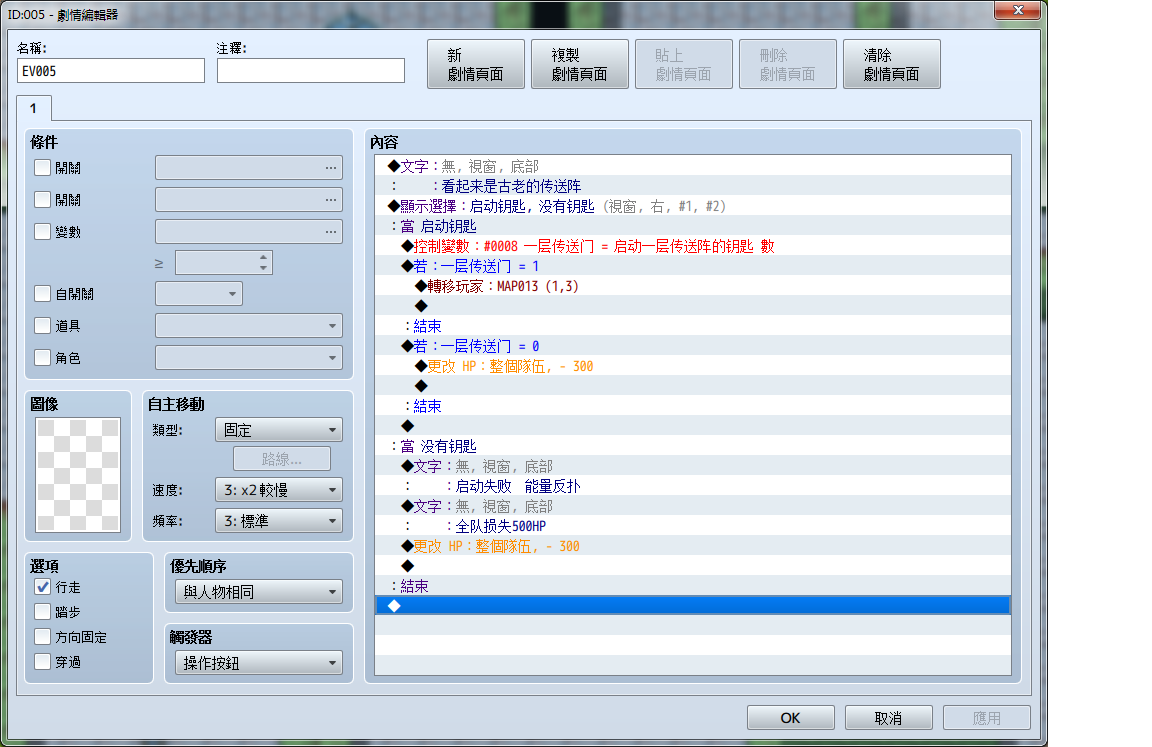Click the 取消 cancel button

(x=889, y=718)
